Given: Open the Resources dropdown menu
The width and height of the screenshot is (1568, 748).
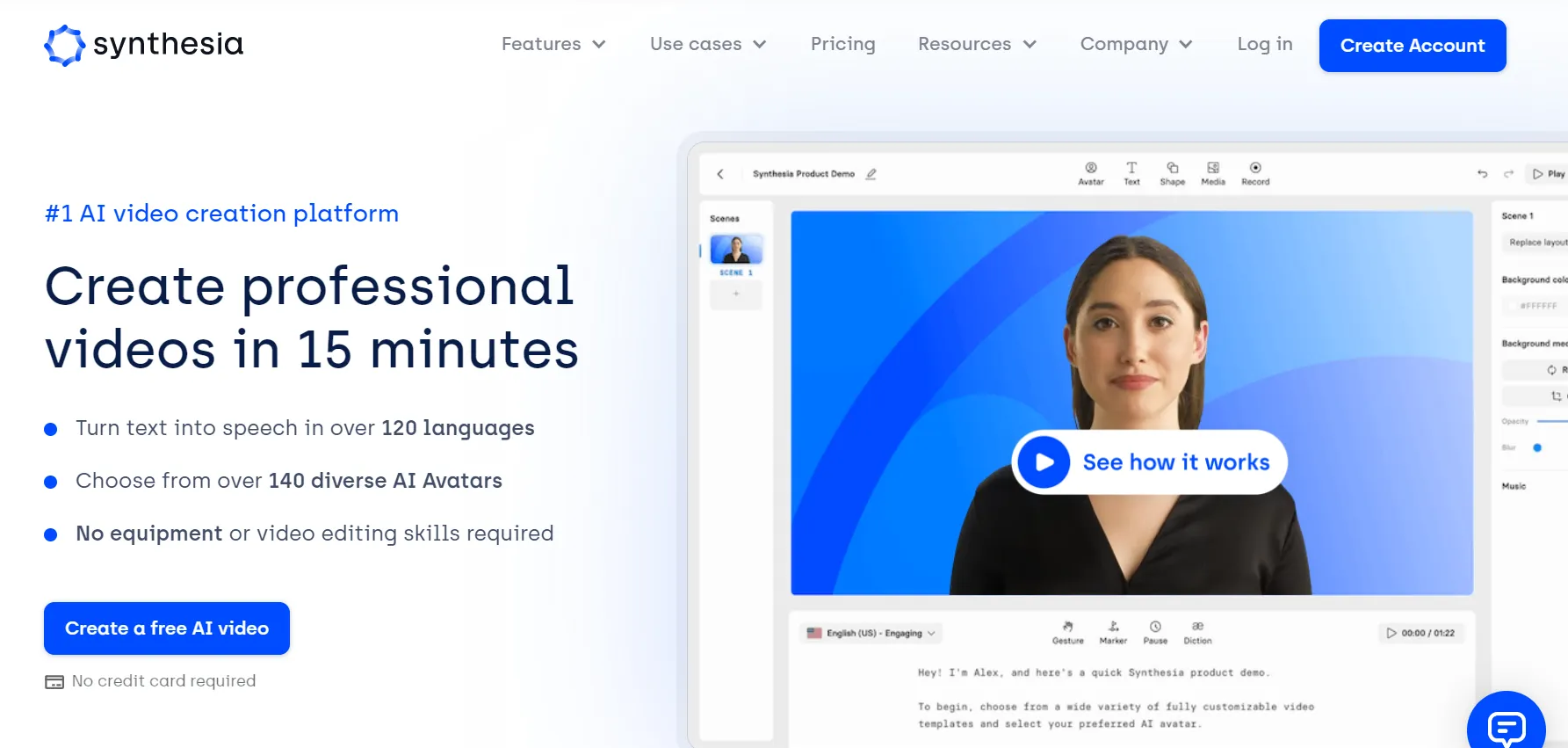Looking at the screenshot, I should coord(977,44).
